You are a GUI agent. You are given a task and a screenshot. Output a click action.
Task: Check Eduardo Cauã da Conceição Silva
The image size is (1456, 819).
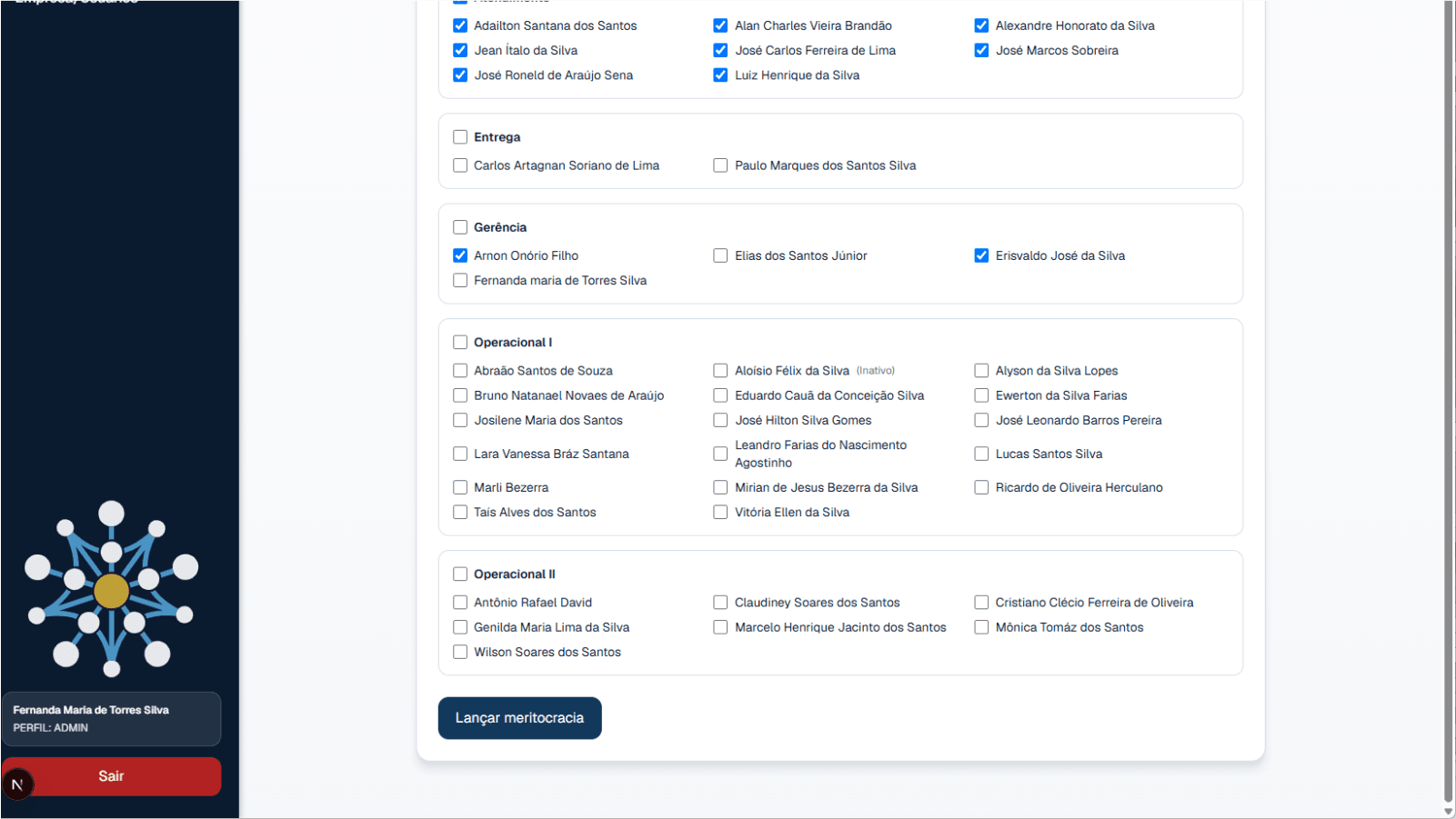pos(720,395)
